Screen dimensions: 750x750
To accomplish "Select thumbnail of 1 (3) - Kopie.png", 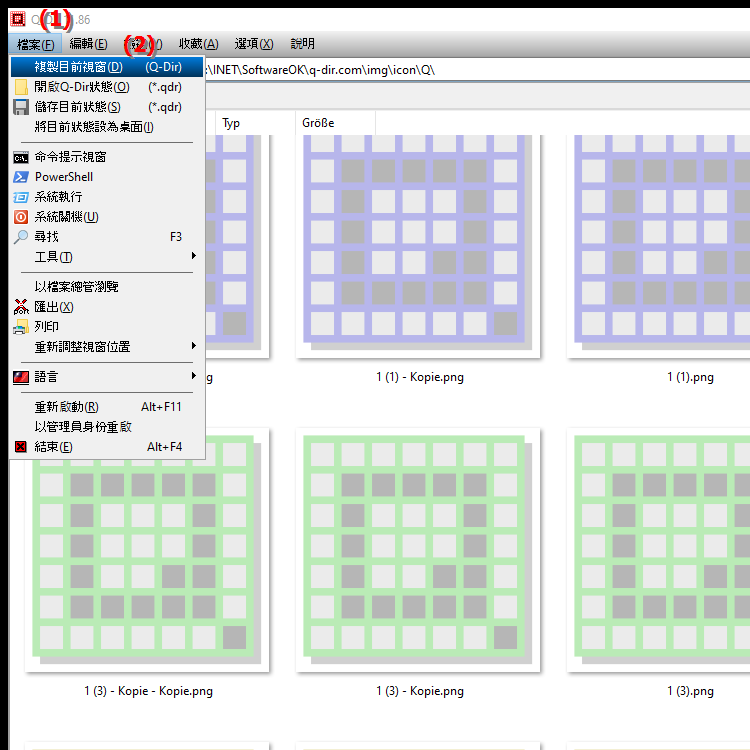I will (418, 550).
